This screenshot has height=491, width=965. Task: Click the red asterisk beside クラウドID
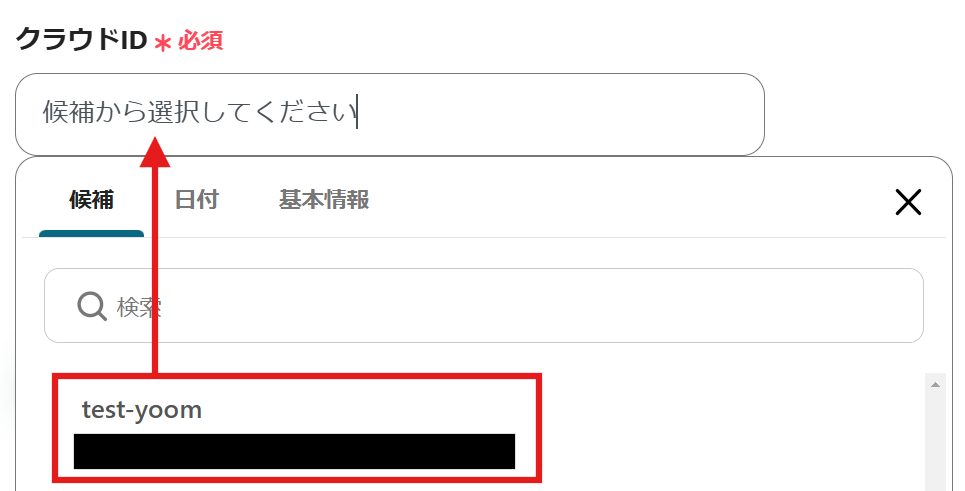point(162,43)
